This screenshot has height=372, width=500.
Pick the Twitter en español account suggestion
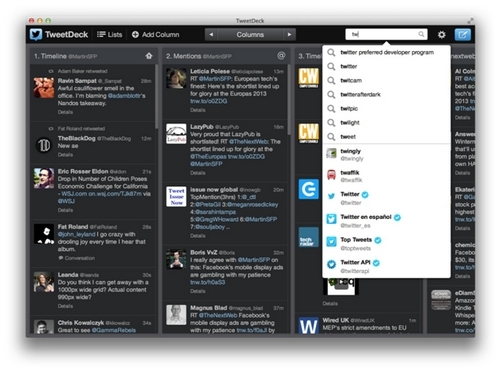point(386,221)
